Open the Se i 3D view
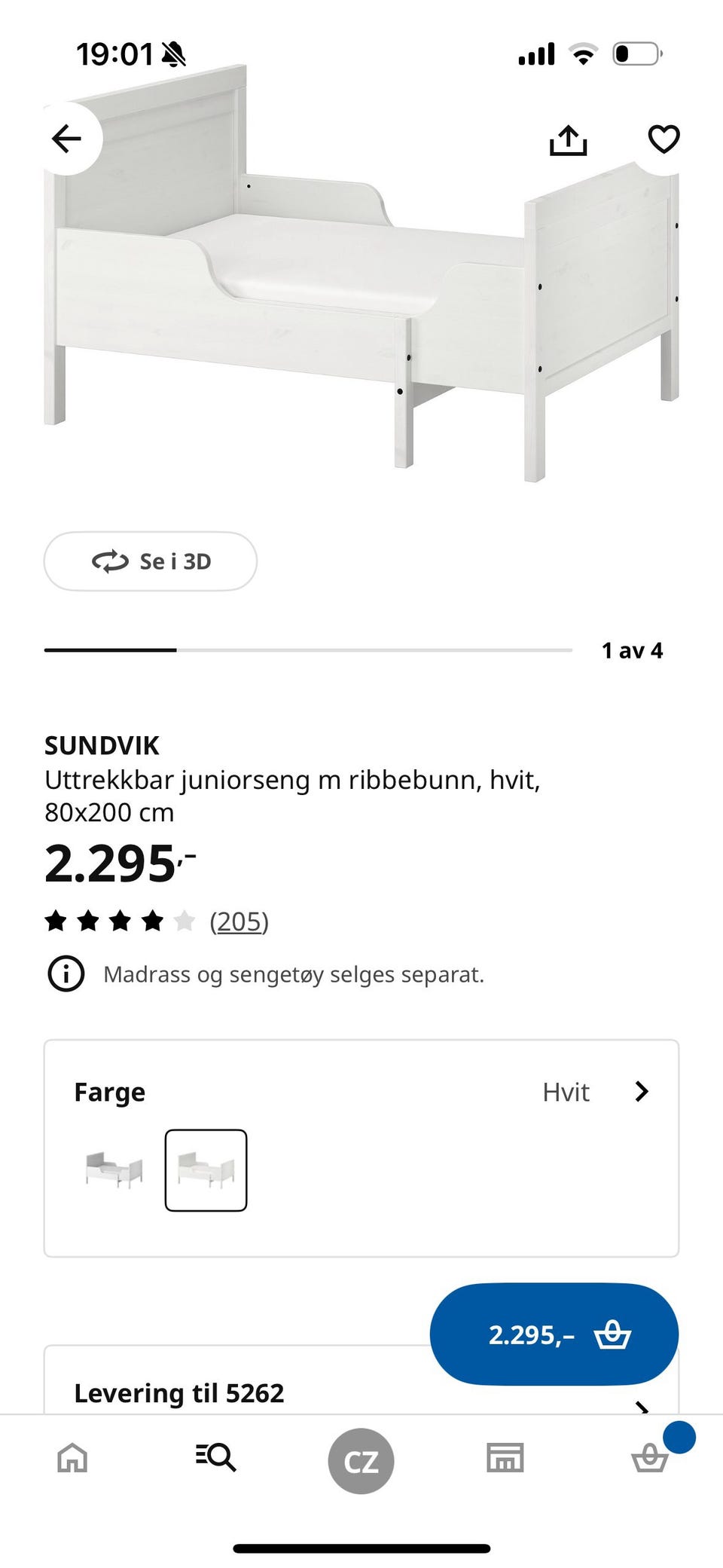This screenshot has width=723, height=1568. pyautogui.click(x=151, y=561)
